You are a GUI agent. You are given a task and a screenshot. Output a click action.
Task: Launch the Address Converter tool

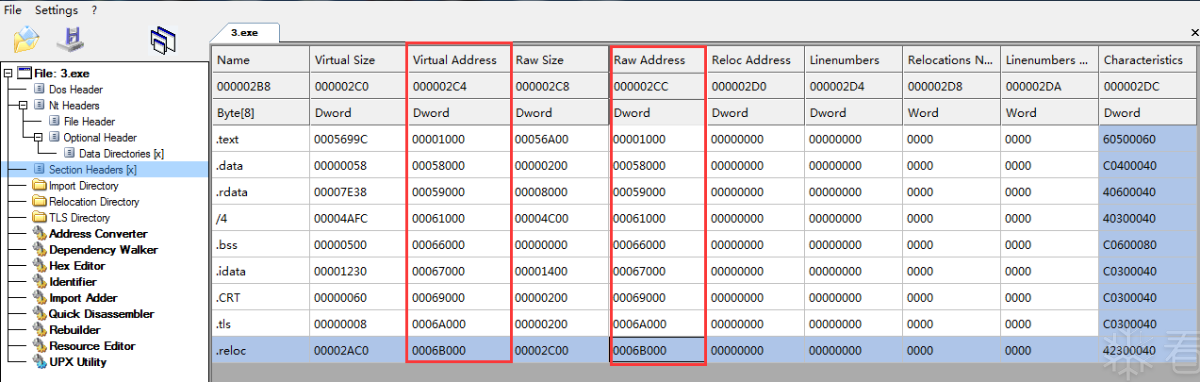(98, 233)
